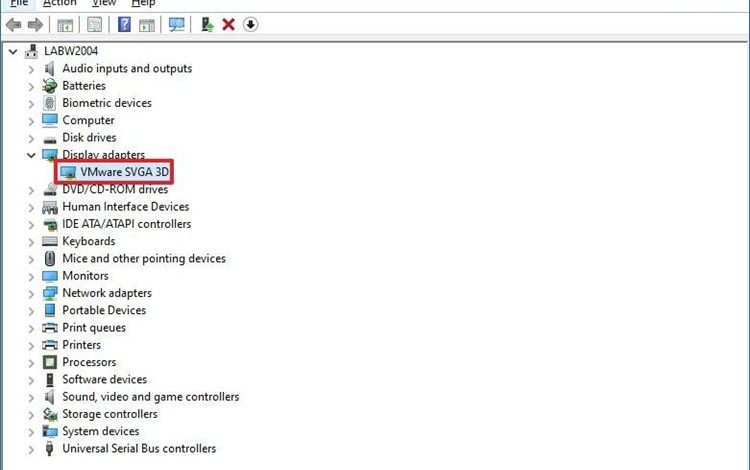This screenshot has height=470, width=750.
Task: Select the Human Interface Devices label
Action: pos(125,207)
